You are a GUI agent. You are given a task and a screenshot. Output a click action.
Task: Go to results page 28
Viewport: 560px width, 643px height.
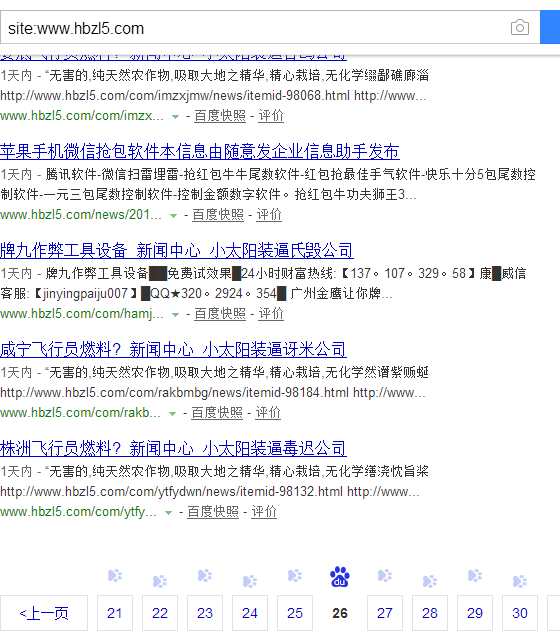pos(430,613)
